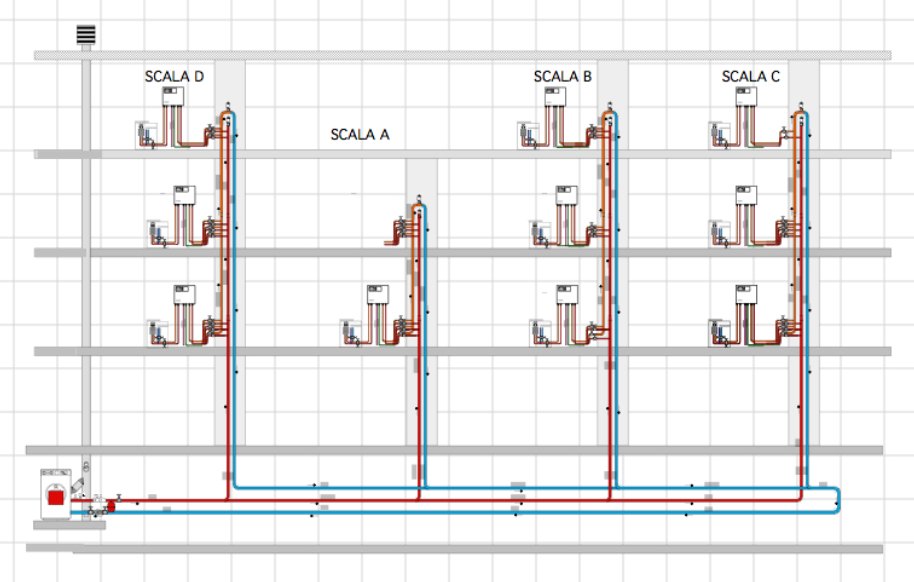This screenshot has width=914, height=582.
Task: Select the chimney cap on the roof
Action: 86,34
